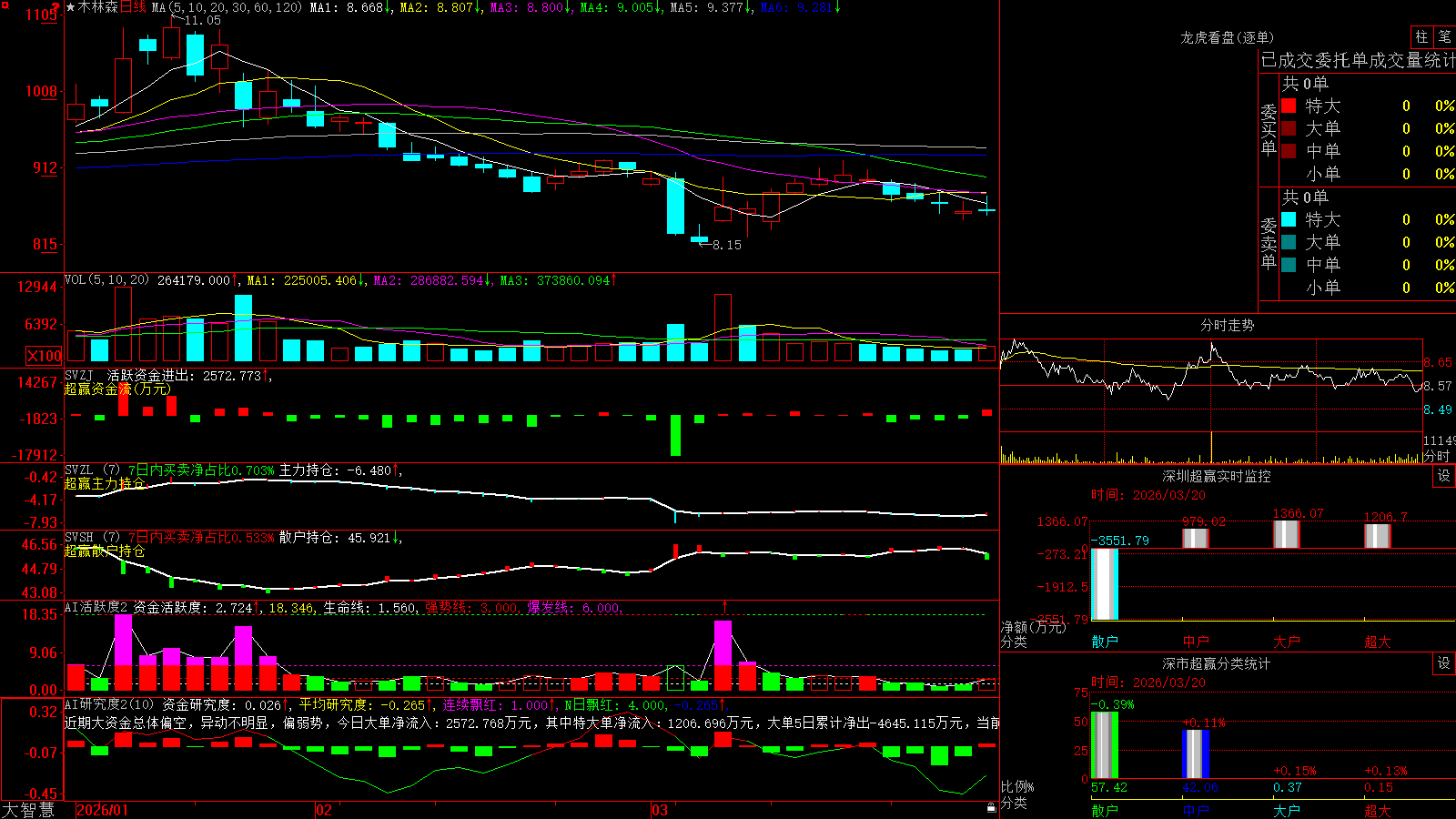Screen dimensions: 1456x819
Task: Click the 时间: 2026/03/20 in 深圳超赢实时监控
Action: pyautogui.click(x=1148, y=495)
